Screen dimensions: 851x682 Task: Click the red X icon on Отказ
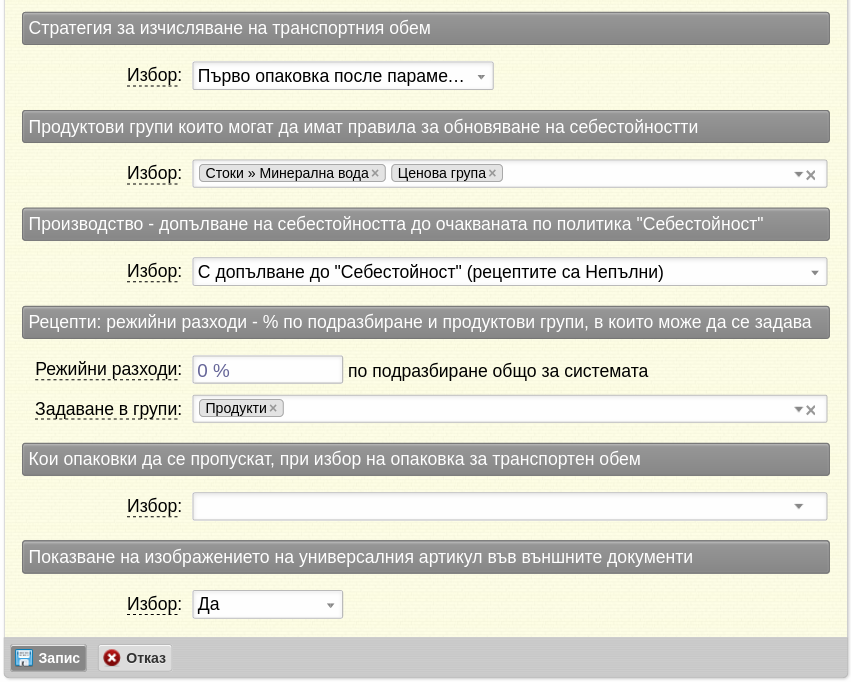tap(112, 658)
